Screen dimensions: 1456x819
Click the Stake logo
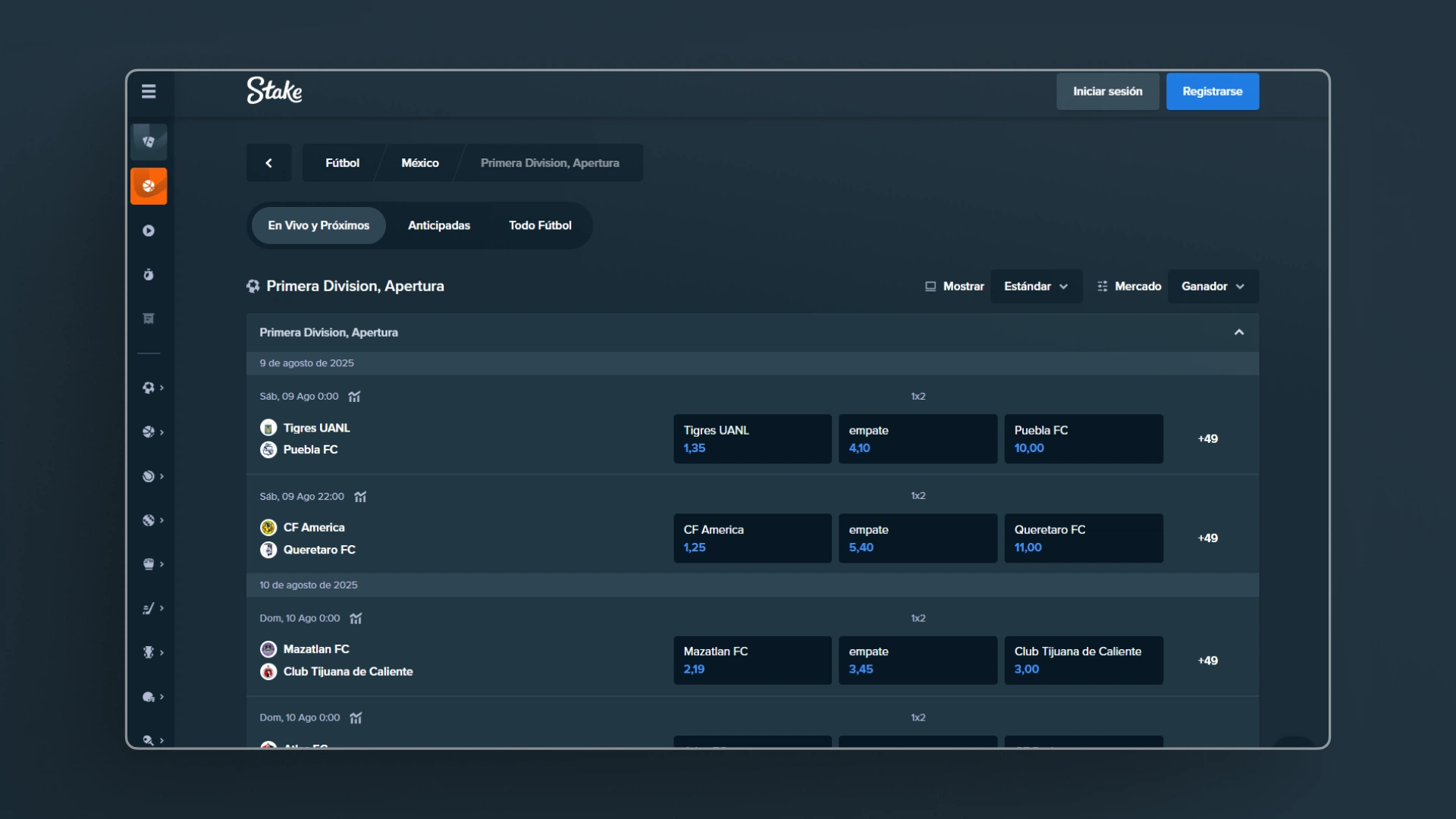click(275, 91)
